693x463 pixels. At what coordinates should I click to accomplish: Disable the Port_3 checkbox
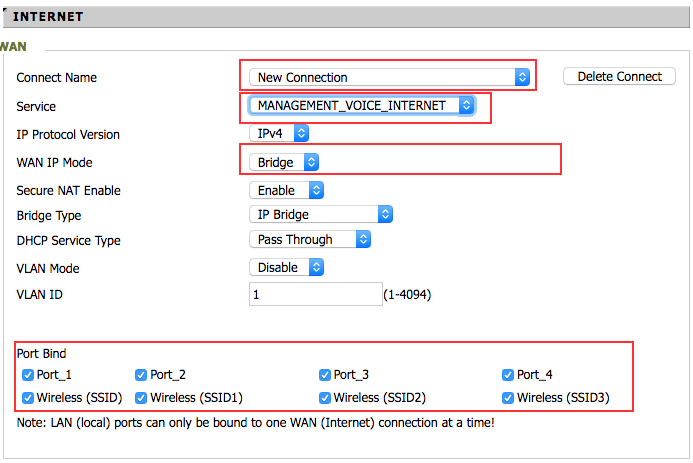pyautogui.click(x=325, y=375)
